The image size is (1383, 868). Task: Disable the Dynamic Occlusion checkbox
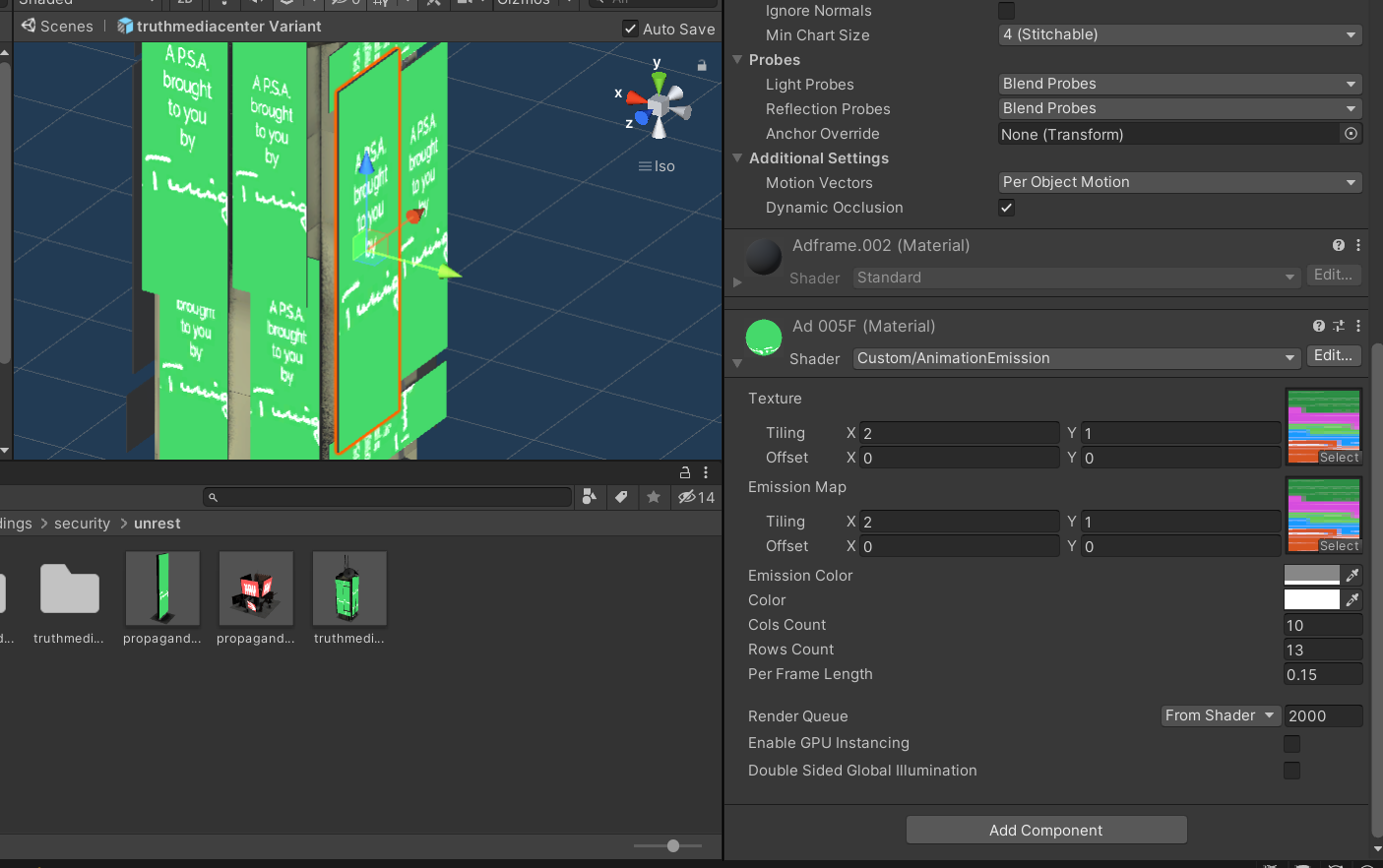point(1006,208)
